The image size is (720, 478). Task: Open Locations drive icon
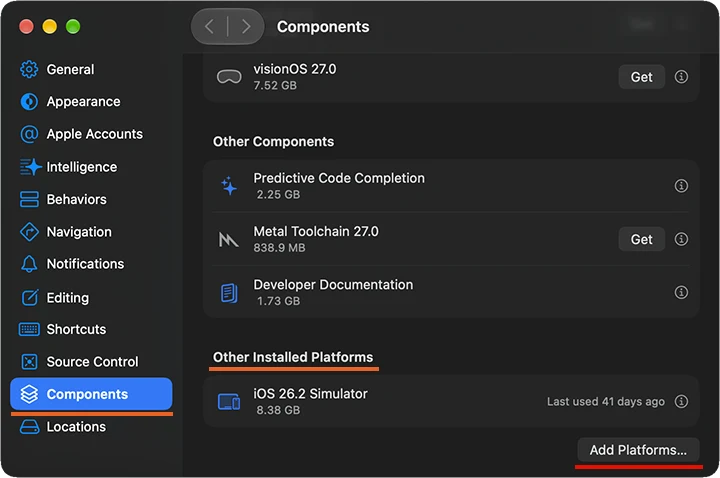coord(29,427)
